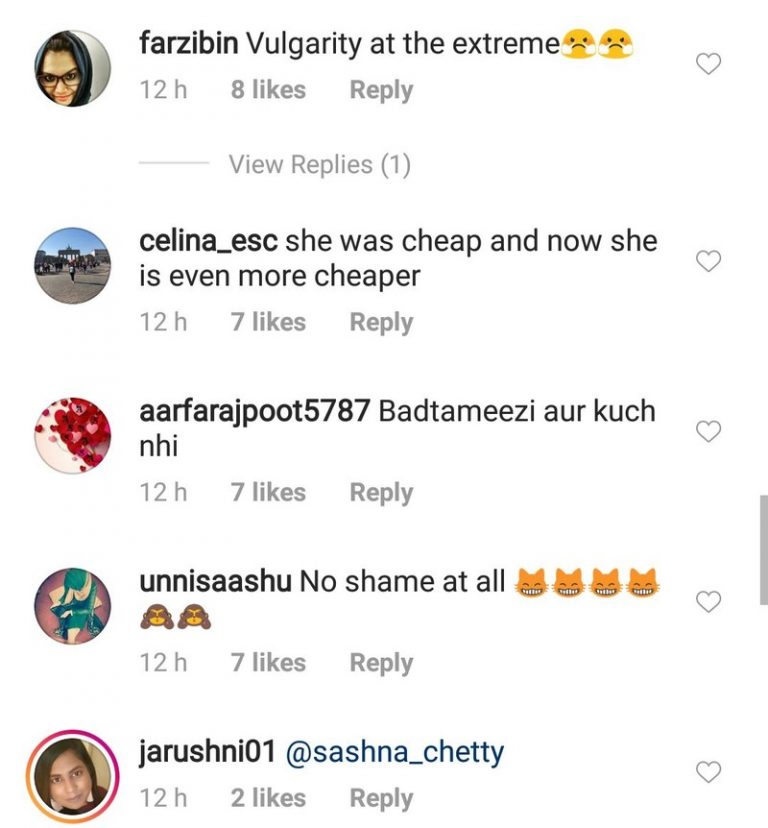Open farzibin's profile picture
This screenshot has width=768, height=828.
73,69
